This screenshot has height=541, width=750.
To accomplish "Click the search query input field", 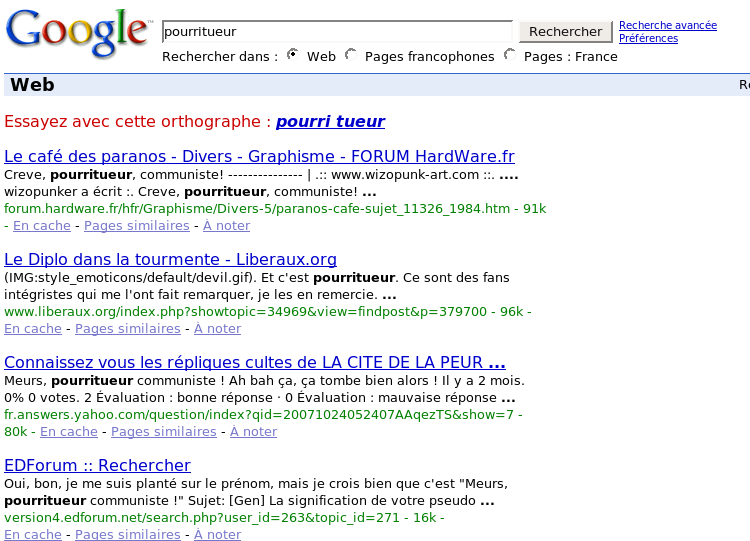I will point(336,31).
